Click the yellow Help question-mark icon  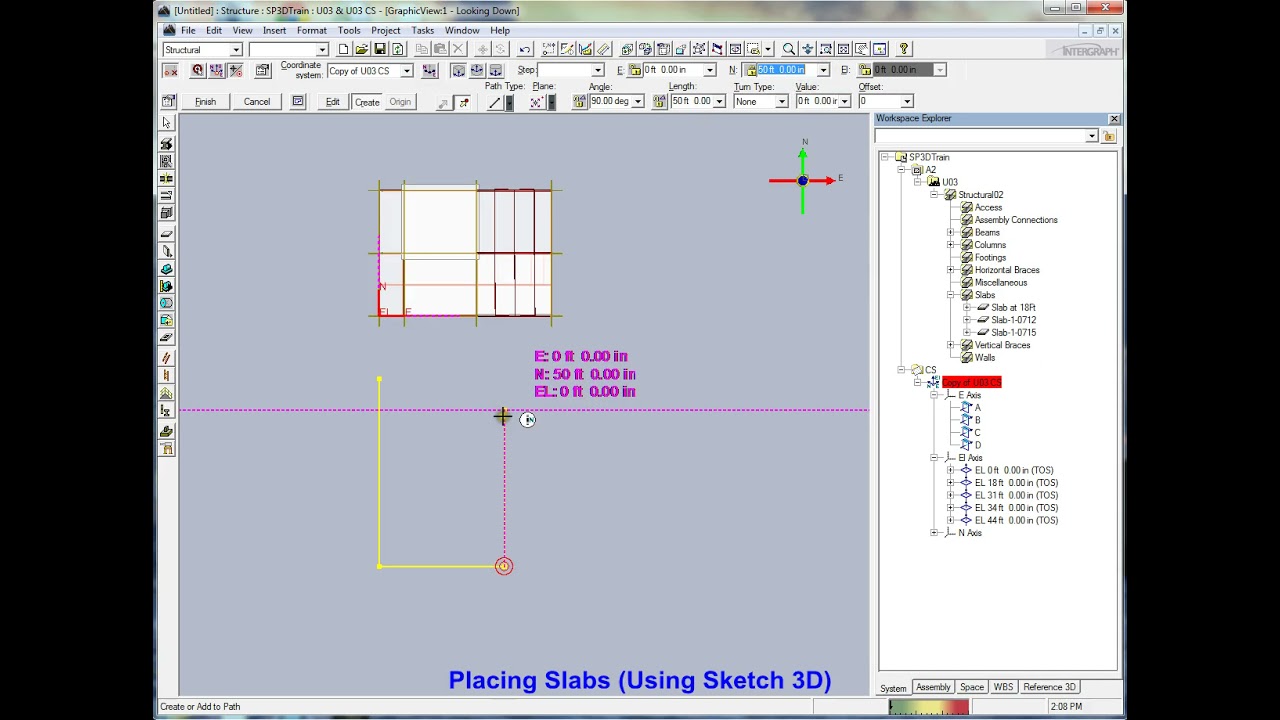coord(904,49)
